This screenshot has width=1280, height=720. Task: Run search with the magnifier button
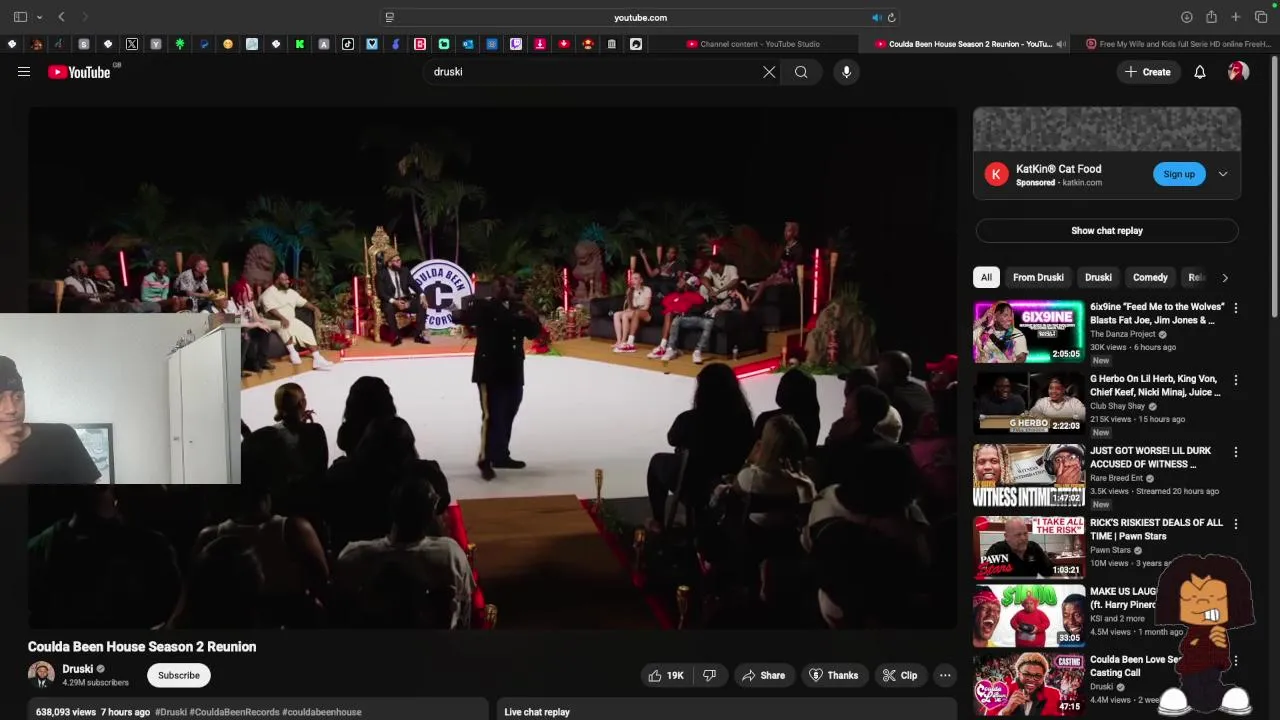coord(801,72)
